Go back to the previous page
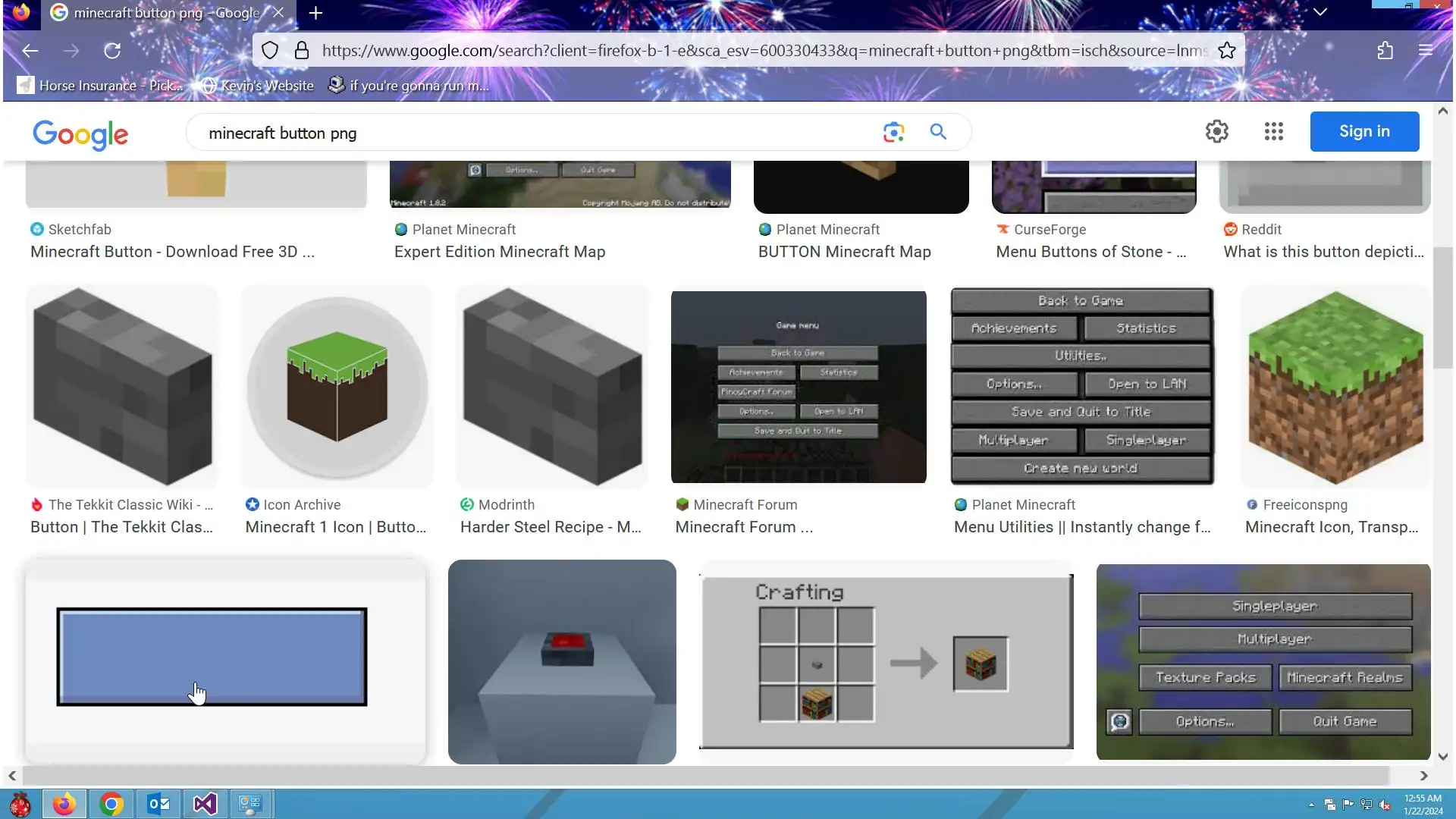The width and height of the screenshot is (1456, 819). pos(30,51)
